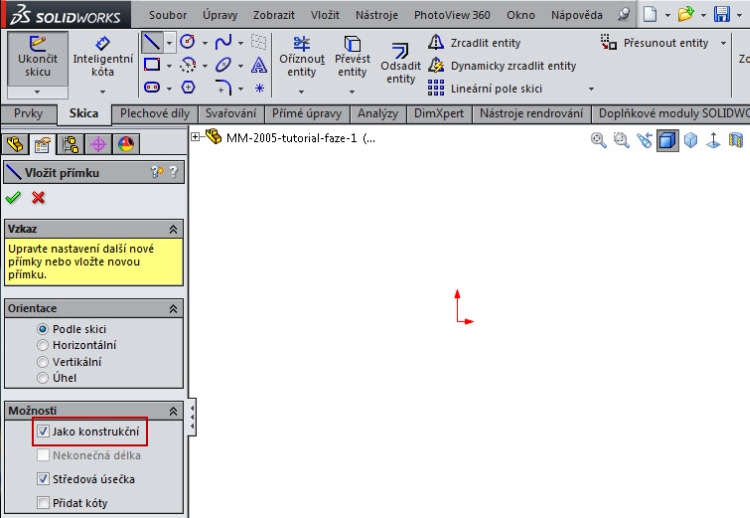Select the Arc sketch tool
Image resolution: width=750 pixels, height=518 pixels.
tap(188, 65)
